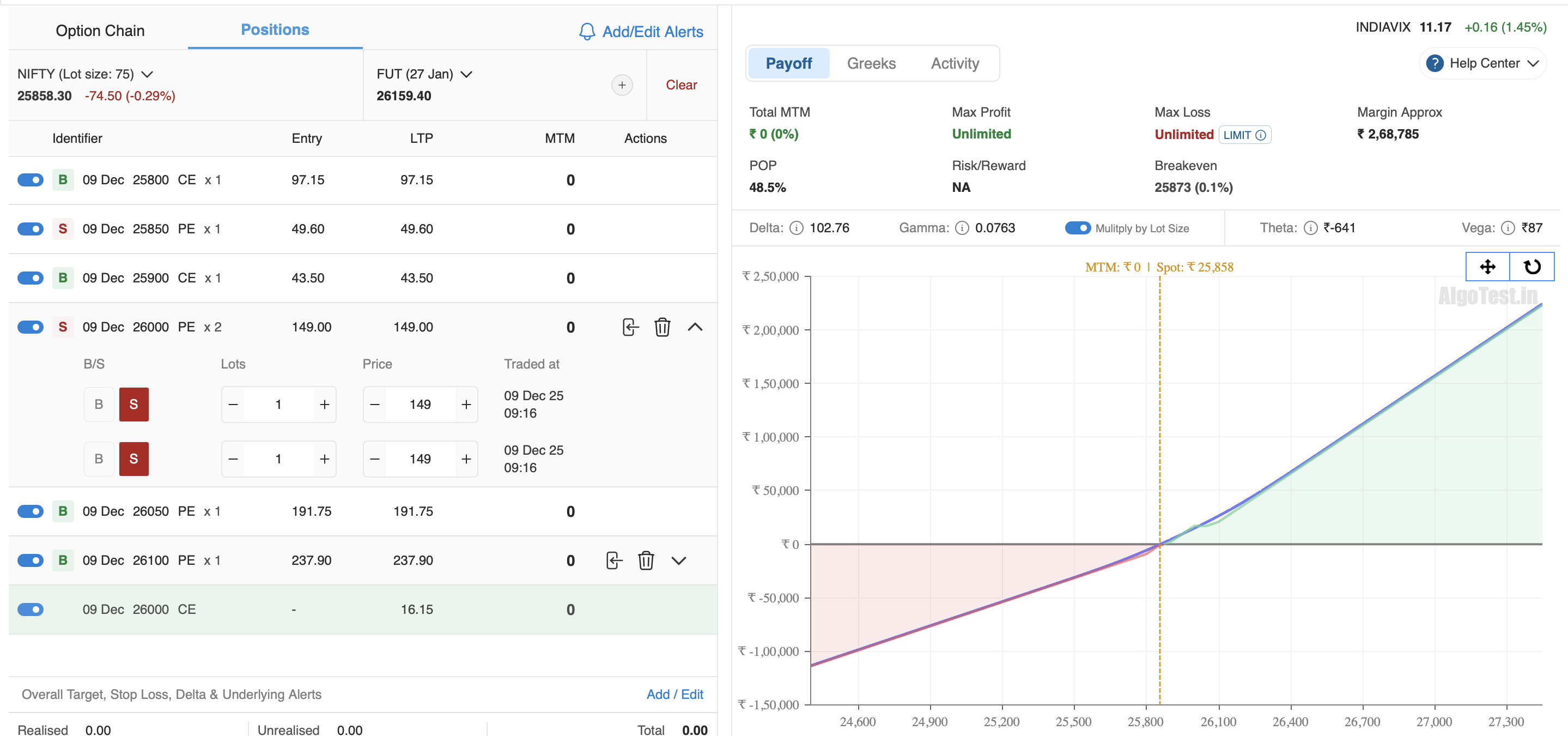This screenshot has width=1568, height=736.
Task: Open the Greeks tab
Action: pyautogui.click(x=871, y=63)
